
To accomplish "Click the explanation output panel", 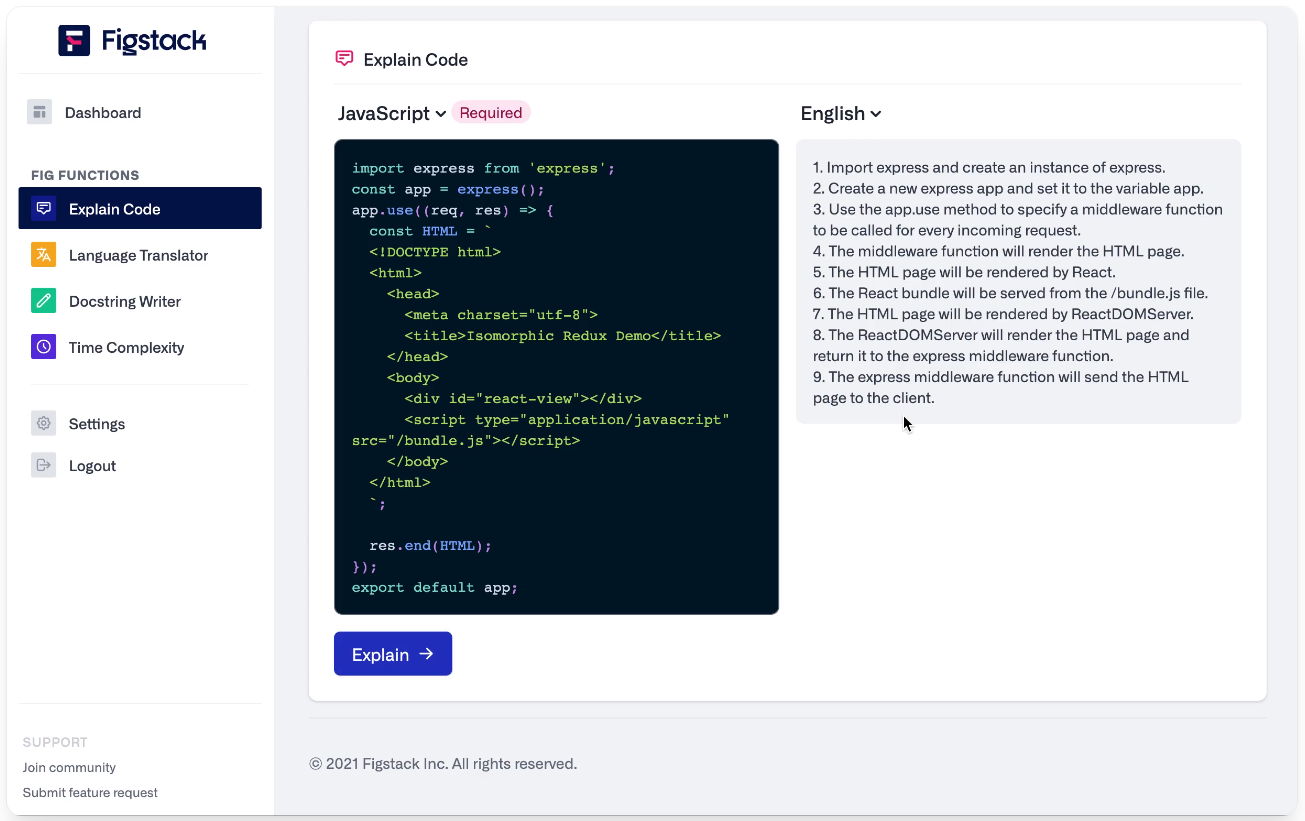I will [1018, 282].
